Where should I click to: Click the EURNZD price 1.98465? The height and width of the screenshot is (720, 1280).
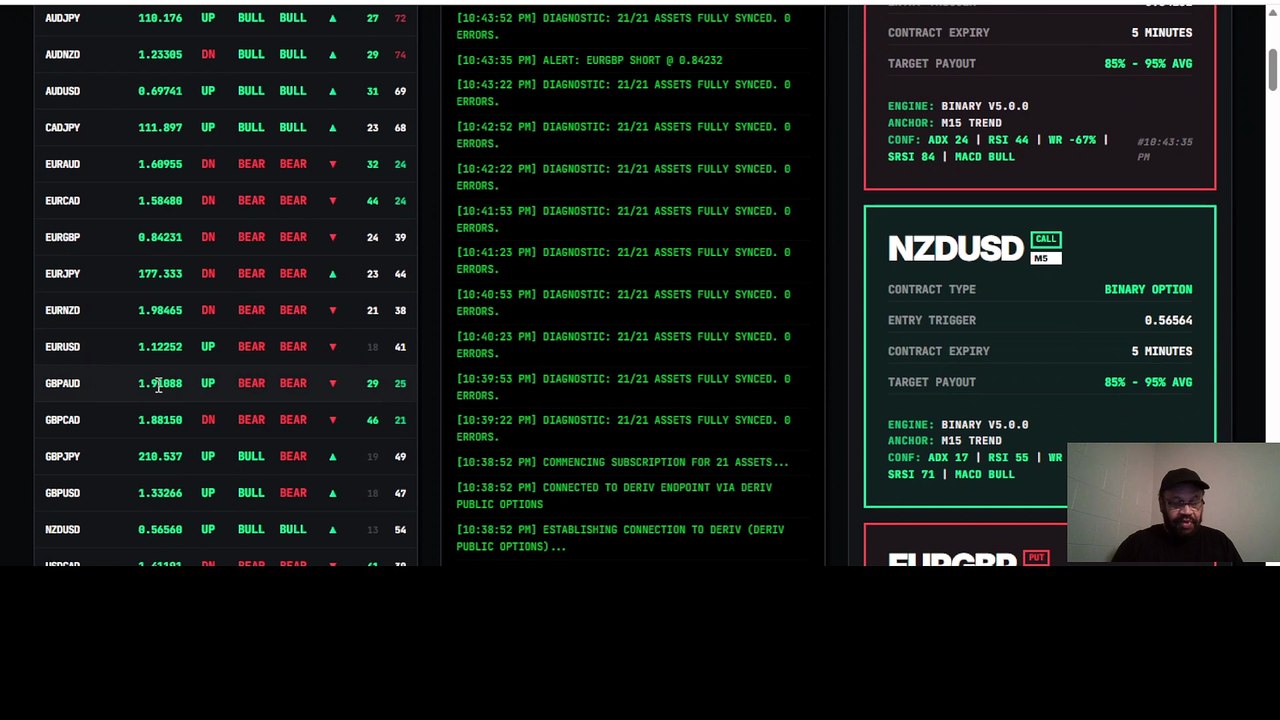click(160, 310)
